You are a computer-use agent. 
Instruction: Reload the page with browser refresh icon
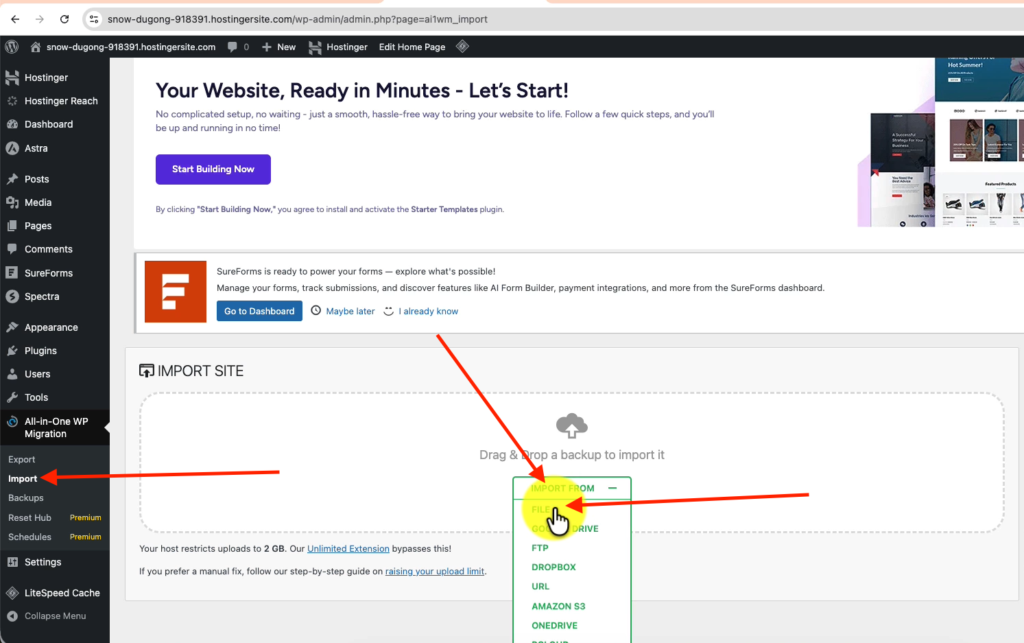(x=65, y=19)
